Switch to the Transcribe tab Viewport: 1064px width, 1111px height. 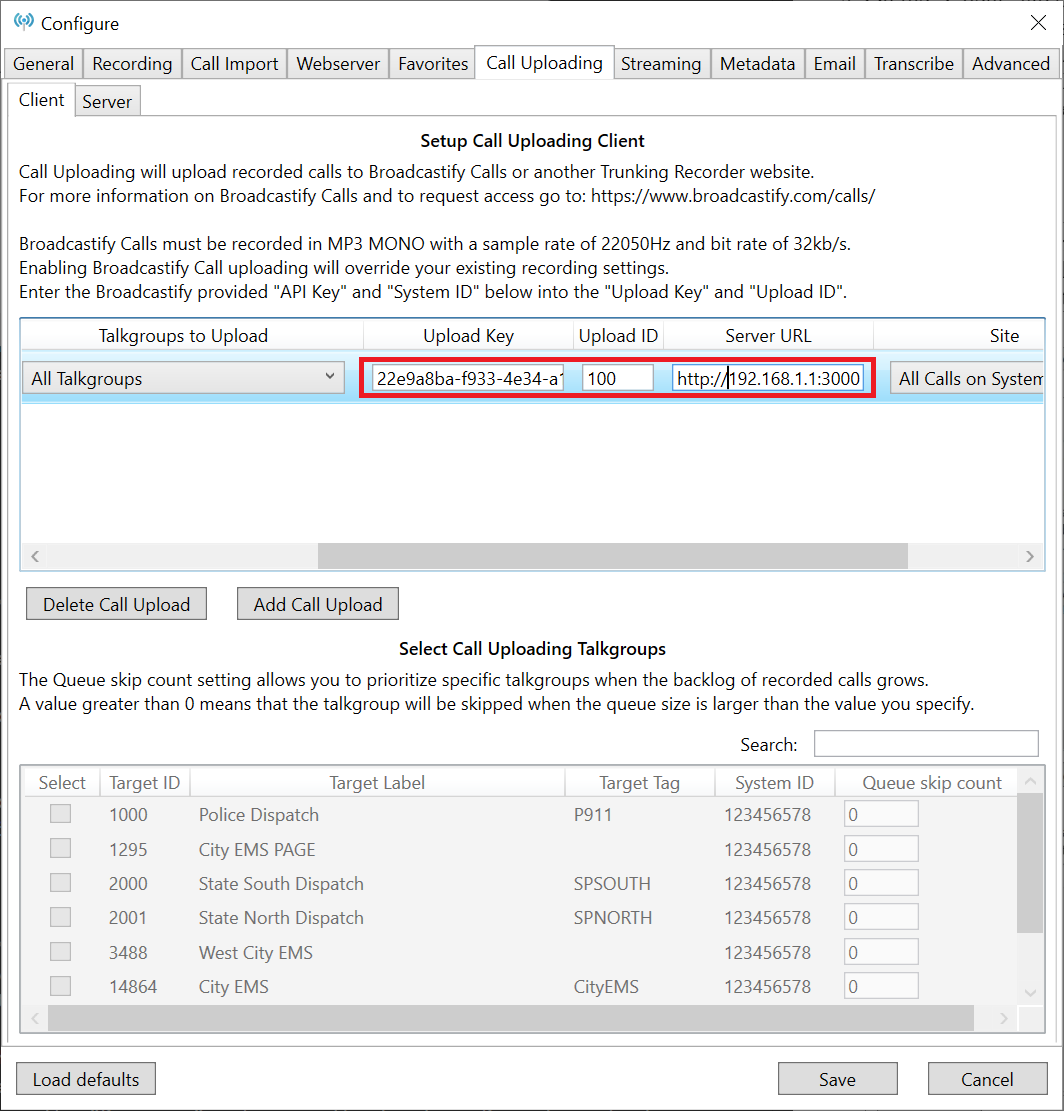pos(914,64)
